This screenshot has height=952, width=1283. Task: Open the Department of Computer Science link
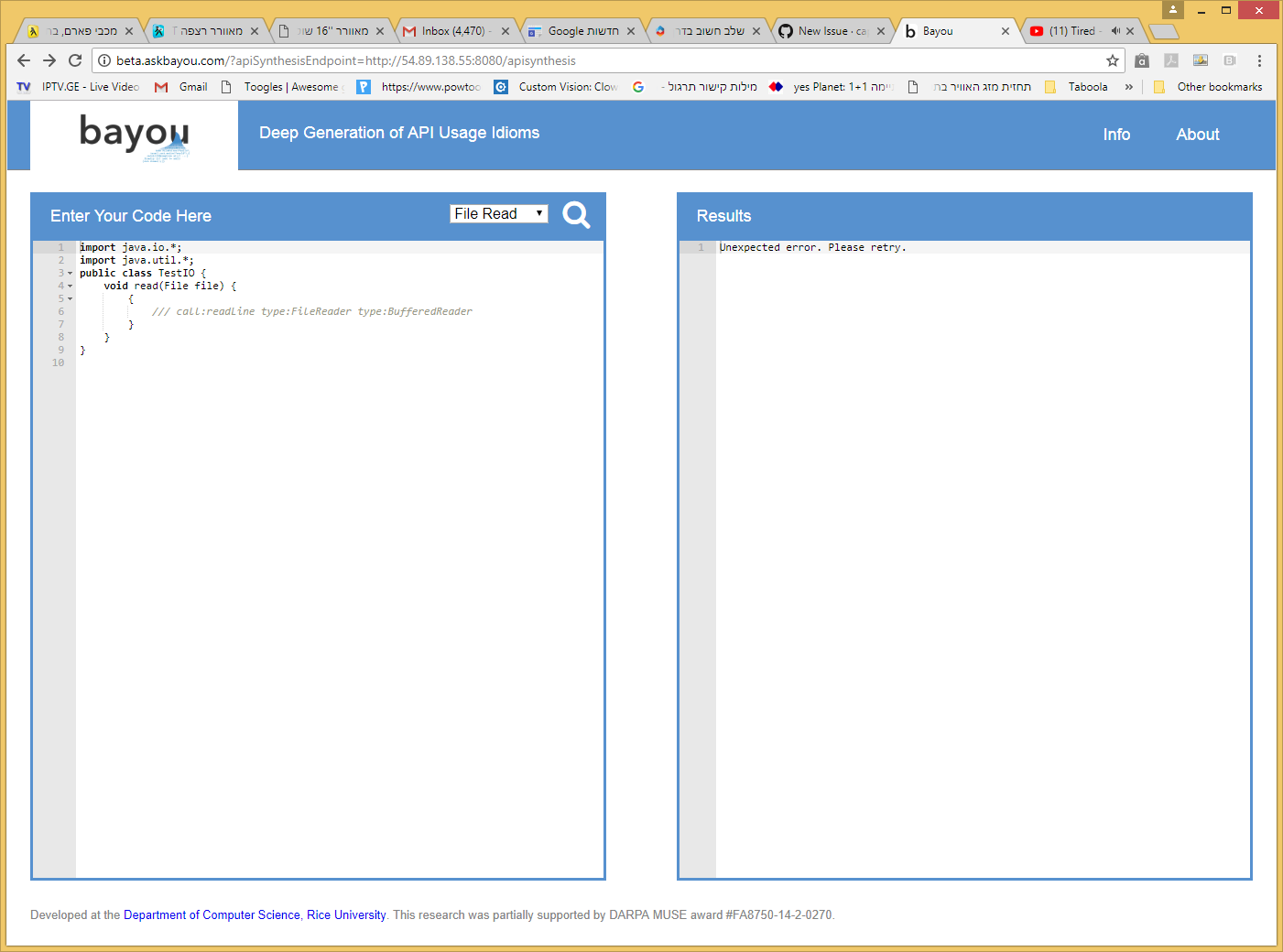click(212, 914)
